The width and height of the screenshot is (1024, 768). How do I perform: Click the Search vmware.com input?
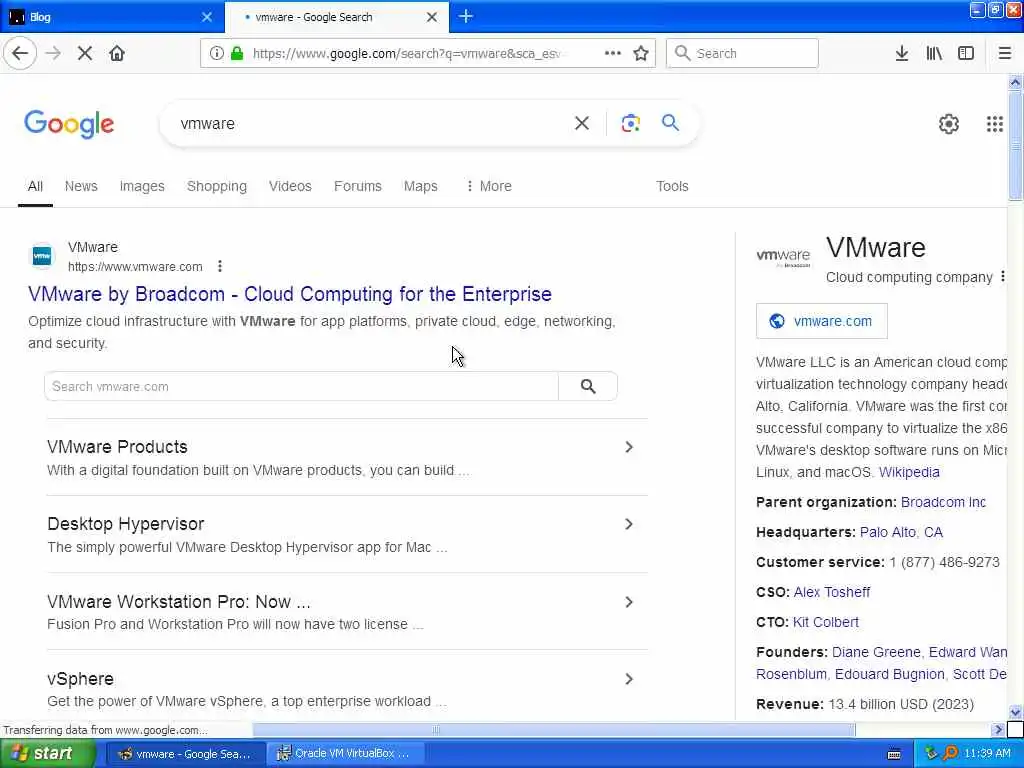coord(302,387)
